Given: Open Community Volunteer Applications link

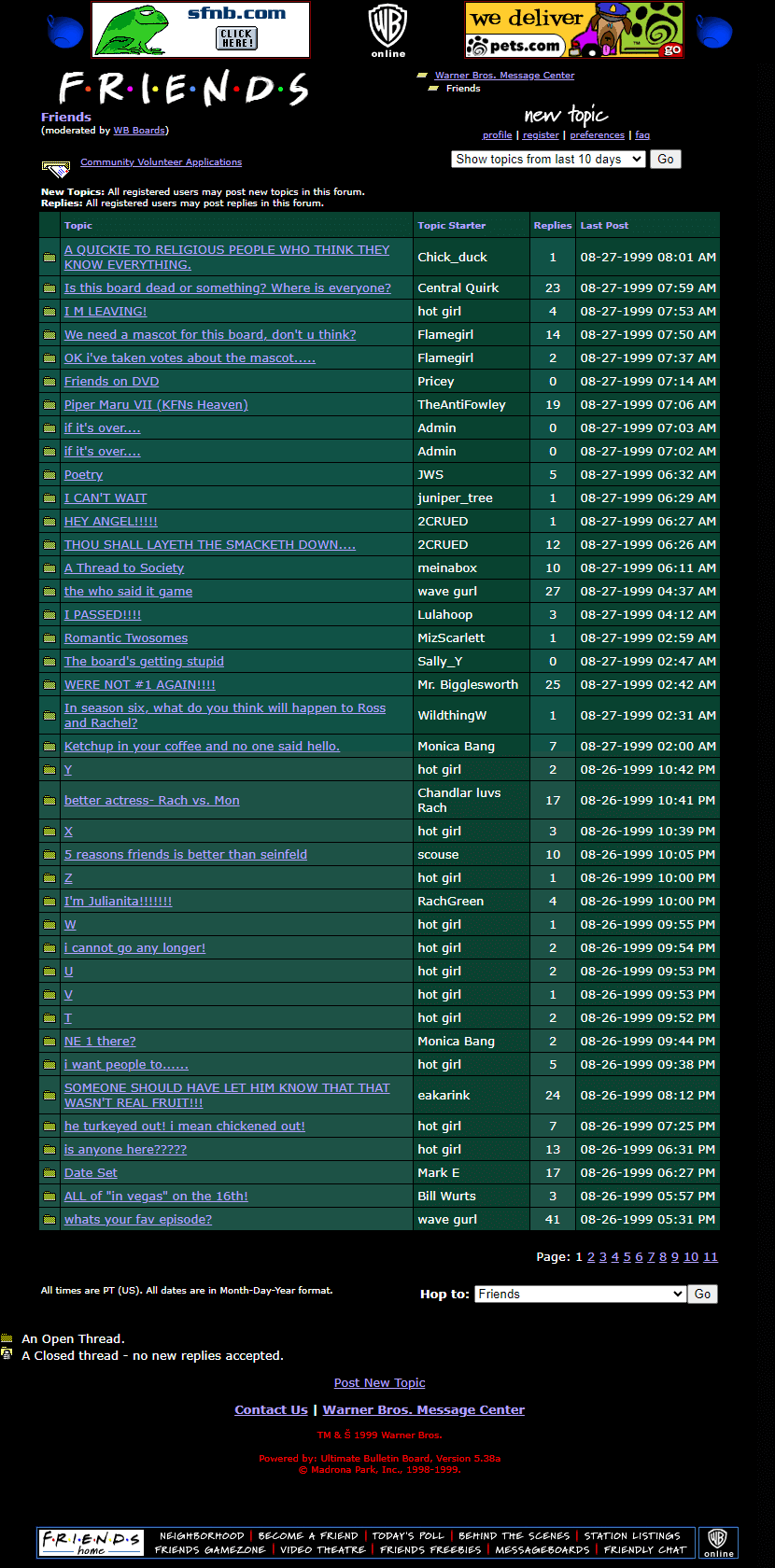Looking at the screenshot, I should click(161, 162).
